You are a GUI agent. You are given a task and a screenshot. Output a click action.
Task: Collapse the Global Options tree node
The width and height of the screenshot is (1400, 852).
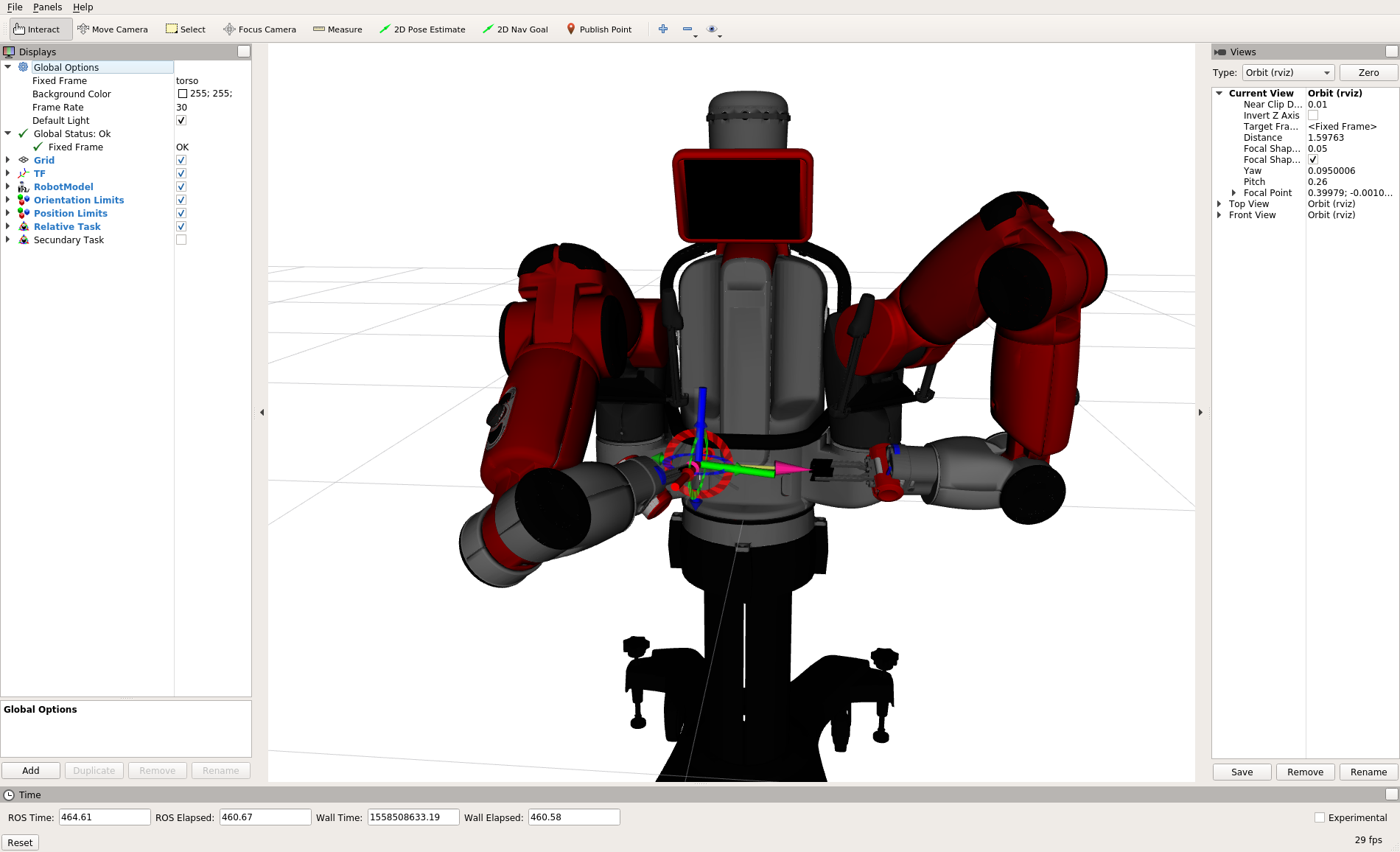(x=8, y=67)
